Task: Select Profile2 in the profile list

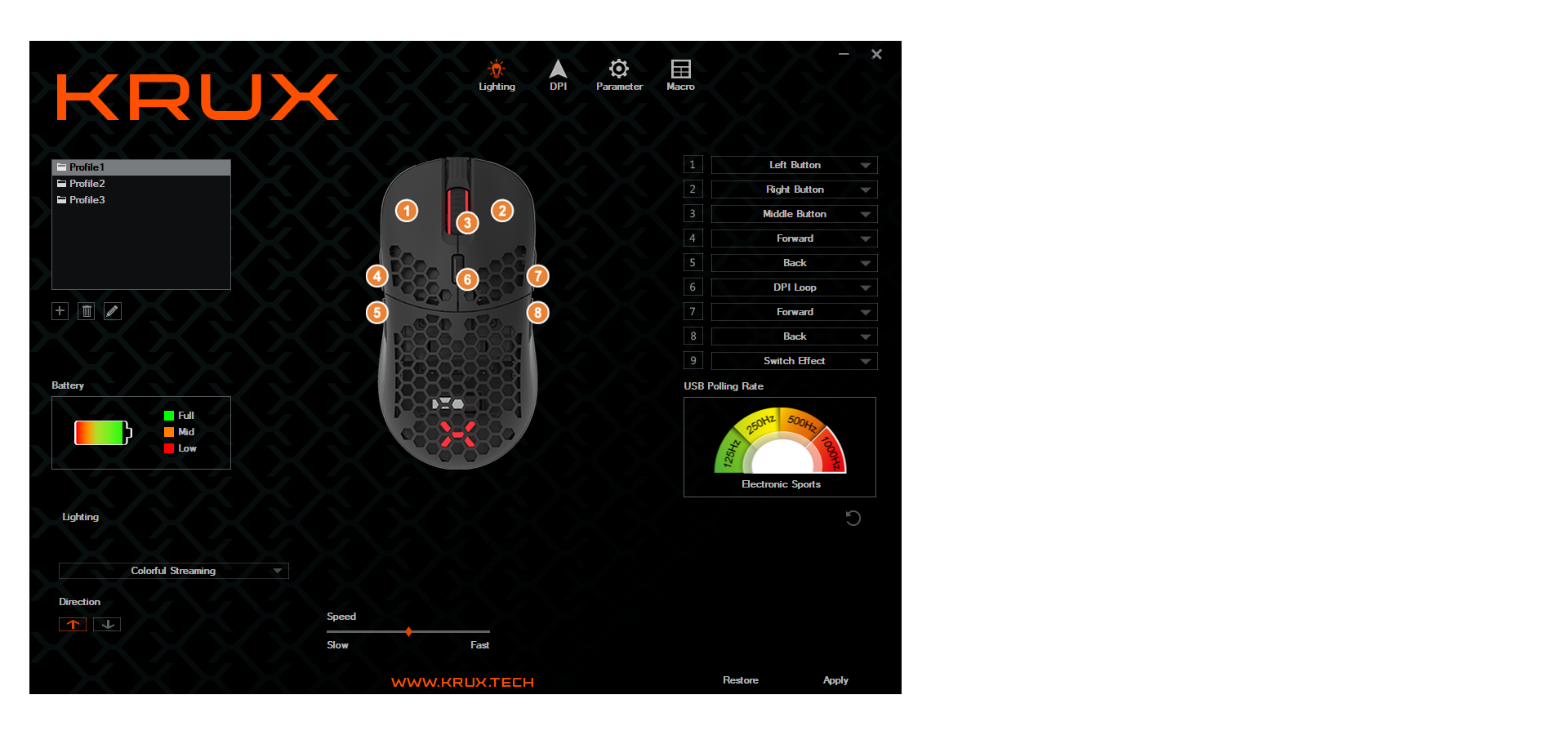Action: (x=141, y=184)
